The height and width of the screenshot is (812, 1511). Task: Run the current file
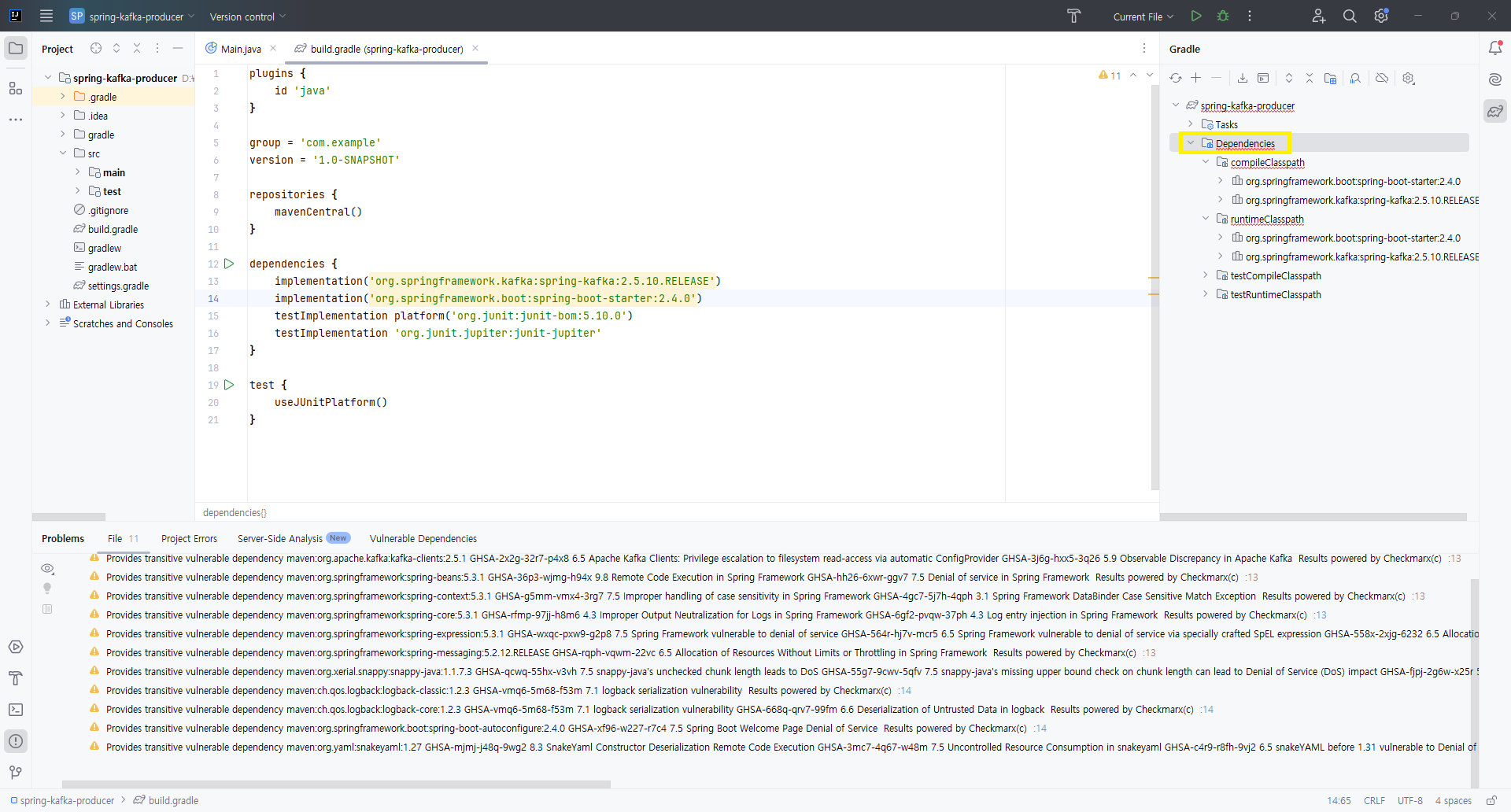coord(1196,16)
